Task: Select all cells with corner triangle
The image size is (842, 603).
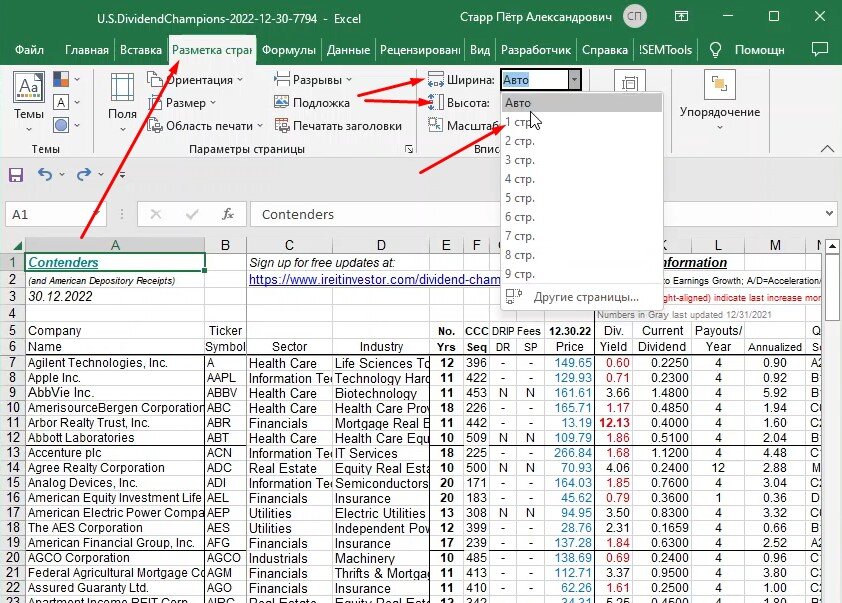Action: pos(16,245)
